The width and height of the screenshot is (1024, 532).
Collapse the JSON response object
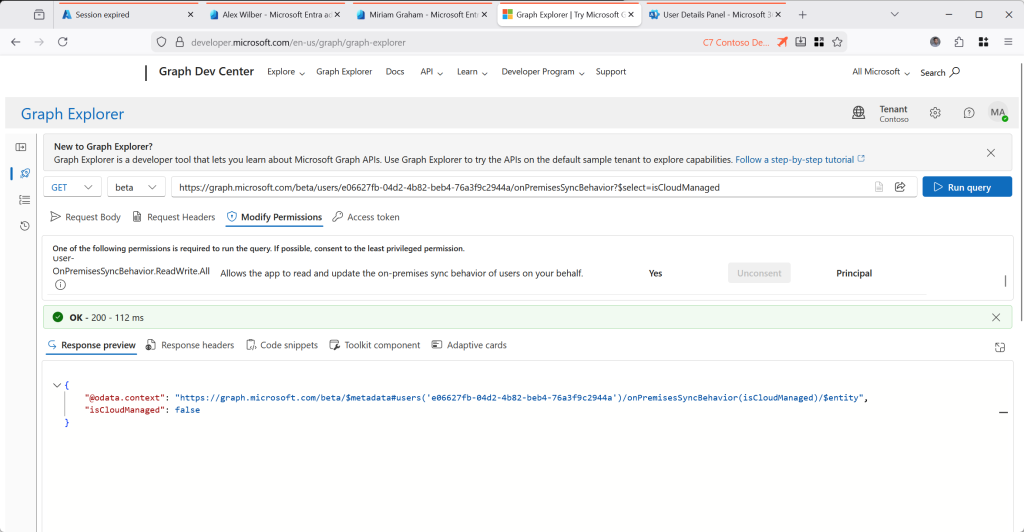(57, 385)
